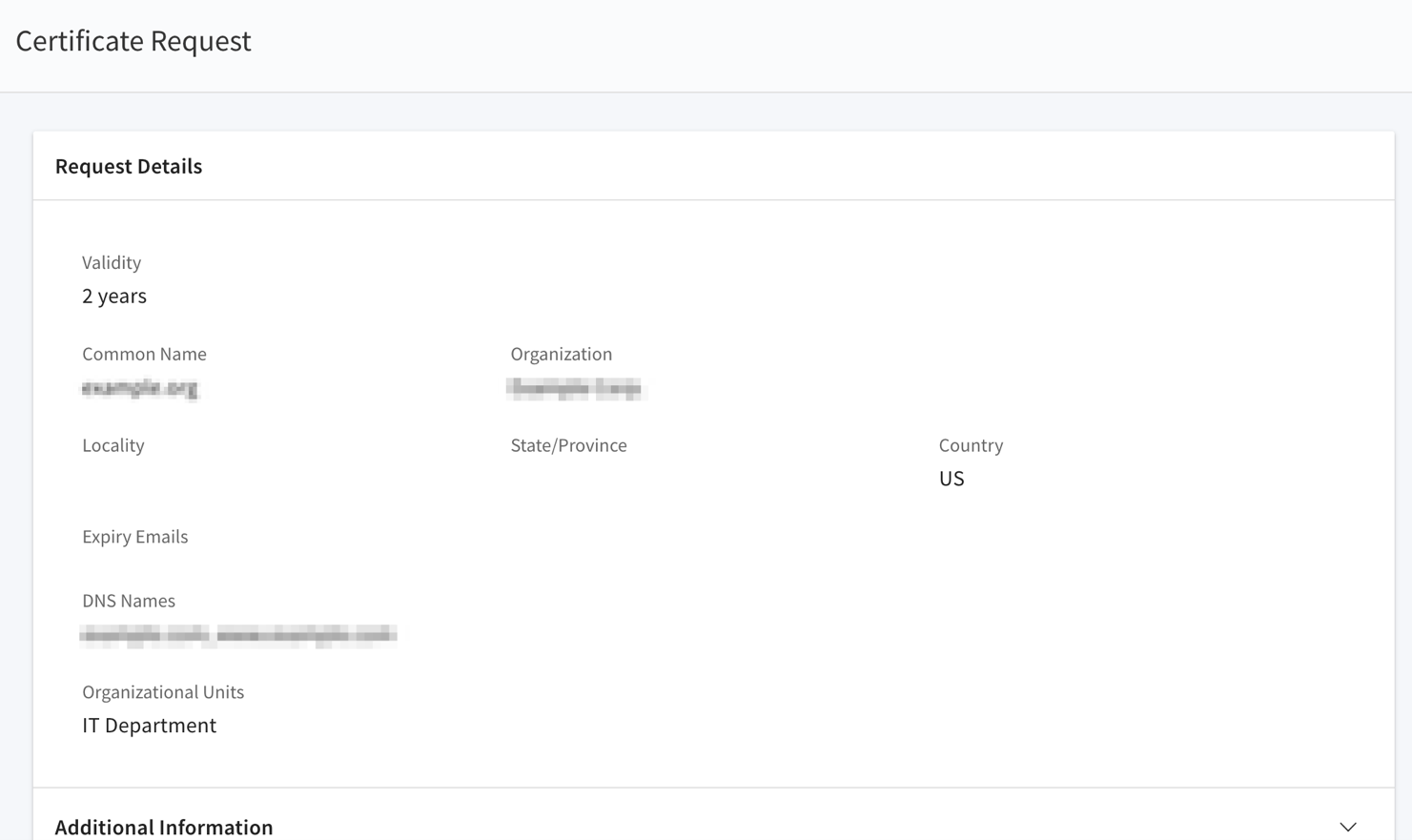Screen dimensions: 1412x840
Task: Select the blurred Common Name value
Action: pos(140,388)
